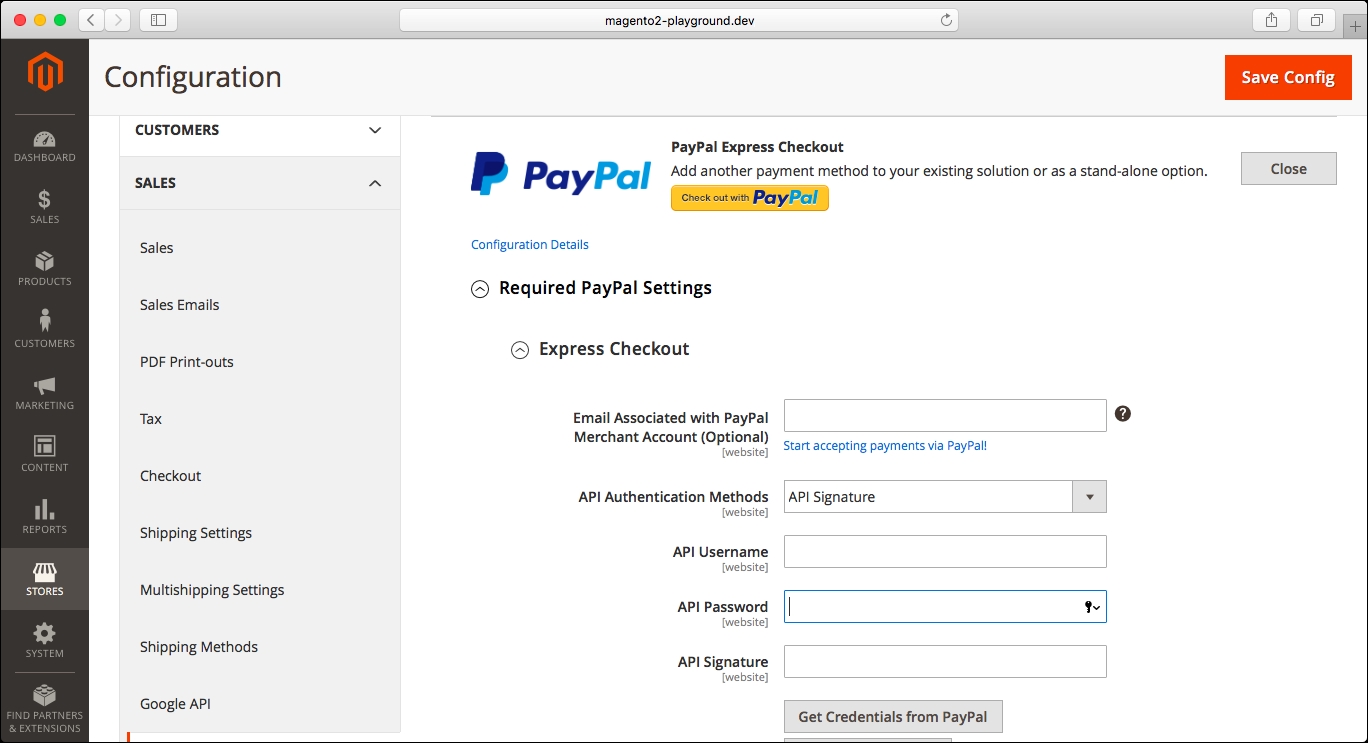This screenshot has width=1368, height=743.
Task: Select the Sales Emails tab
Action: tap(179, 305)
